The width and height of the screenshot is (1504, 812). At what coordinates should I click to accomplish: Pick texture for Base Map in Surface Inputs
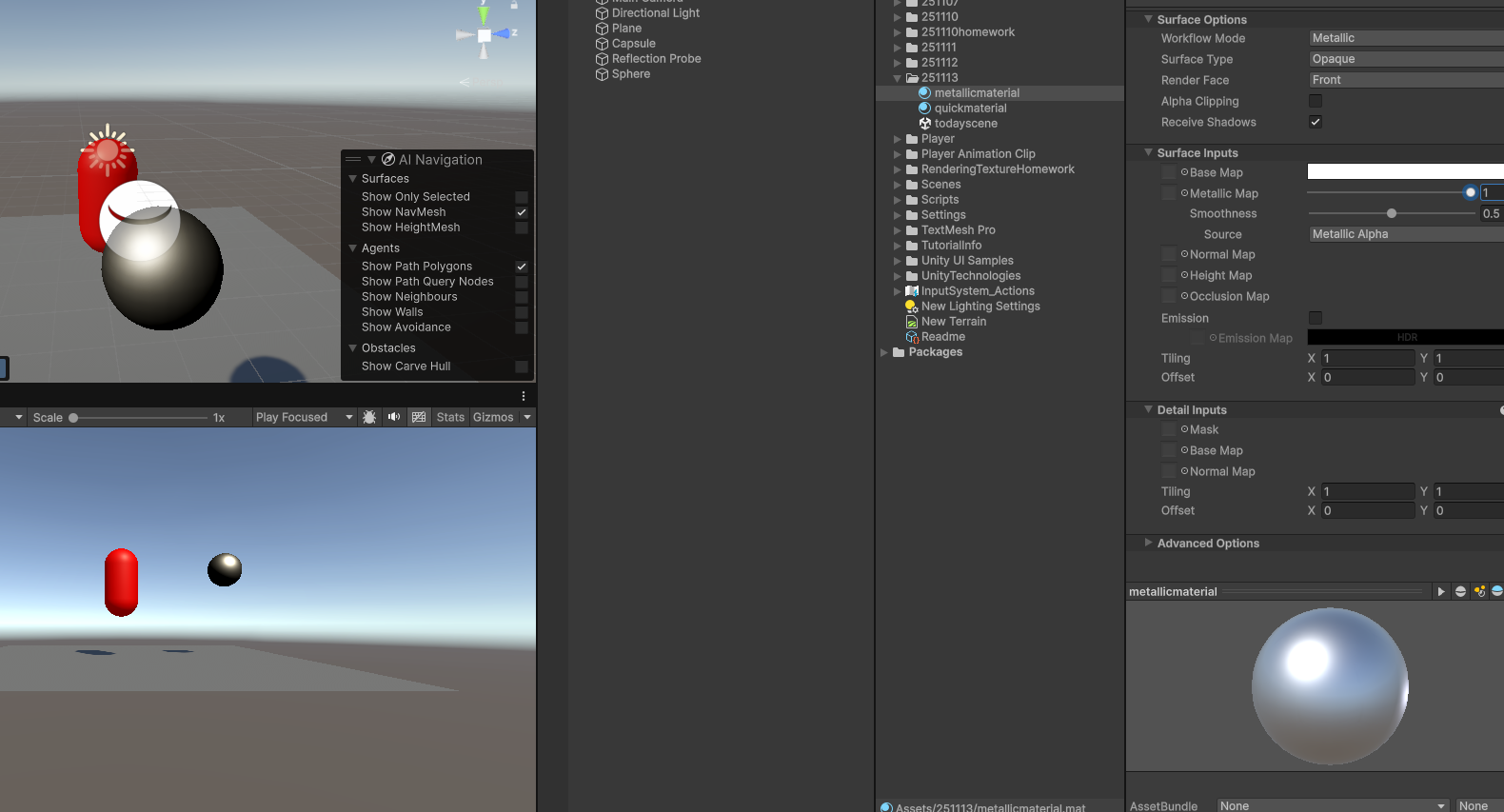click(1184, 172)
